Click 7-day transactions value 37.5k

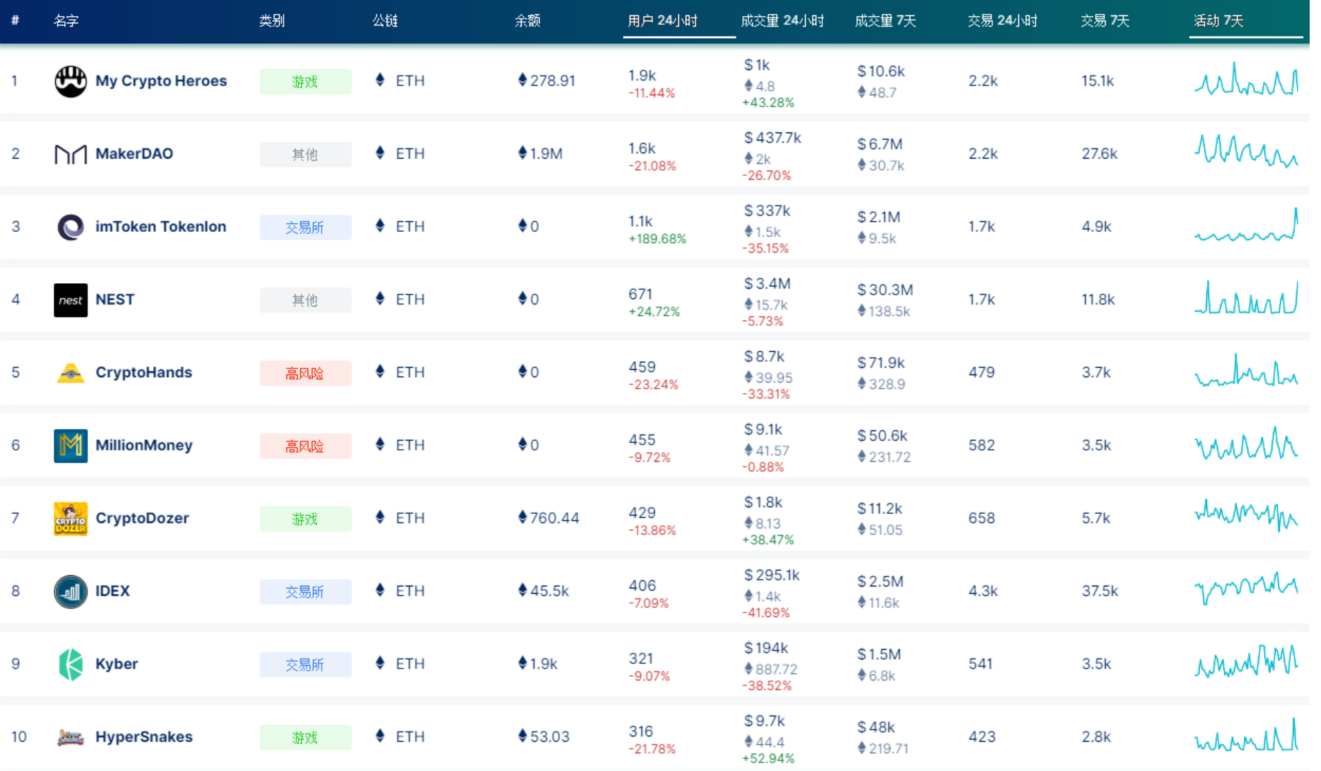point(1100,591)
